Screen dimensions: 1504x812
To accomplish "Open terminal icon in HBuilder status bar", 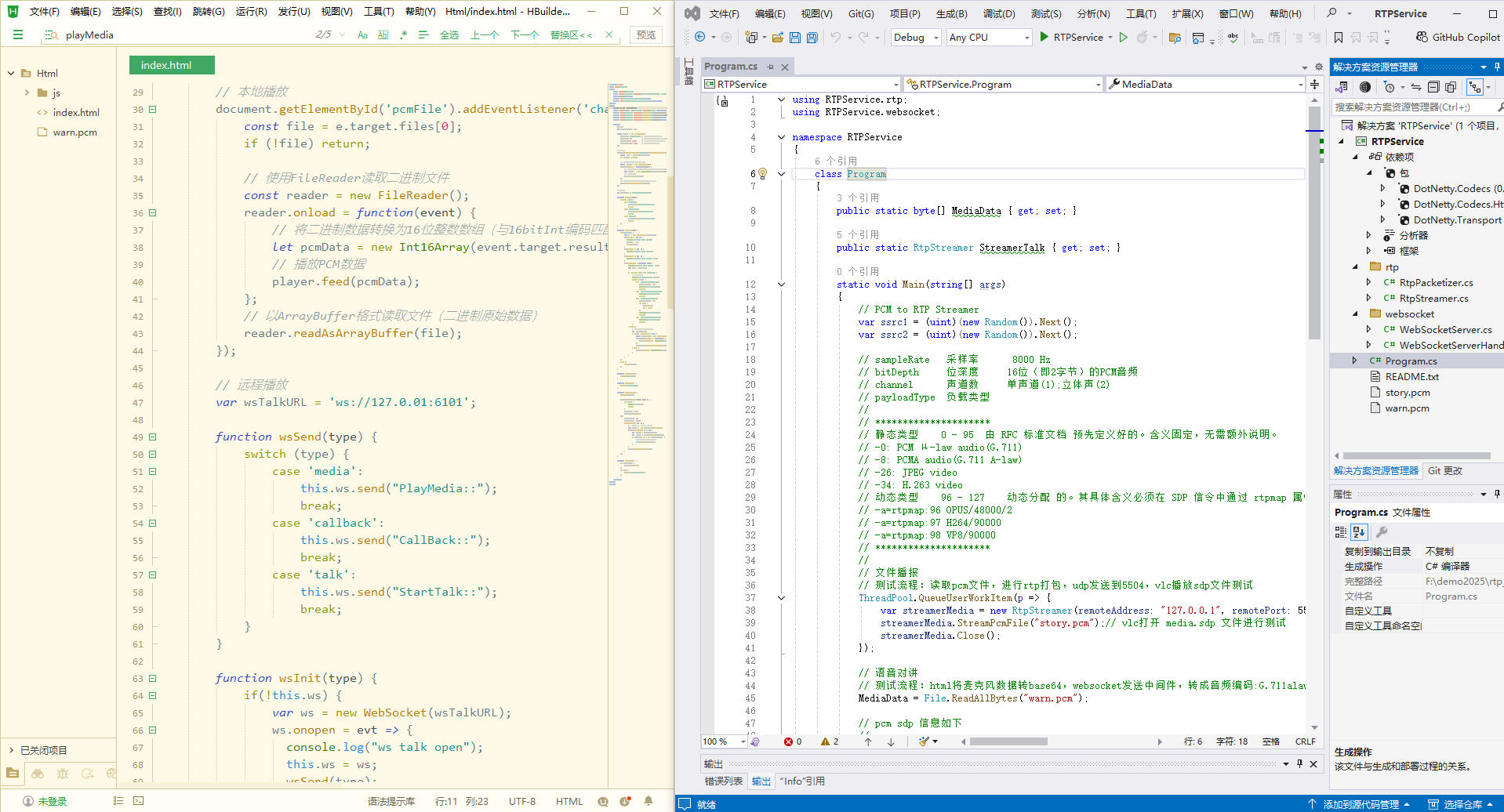I will click(139, 801).
